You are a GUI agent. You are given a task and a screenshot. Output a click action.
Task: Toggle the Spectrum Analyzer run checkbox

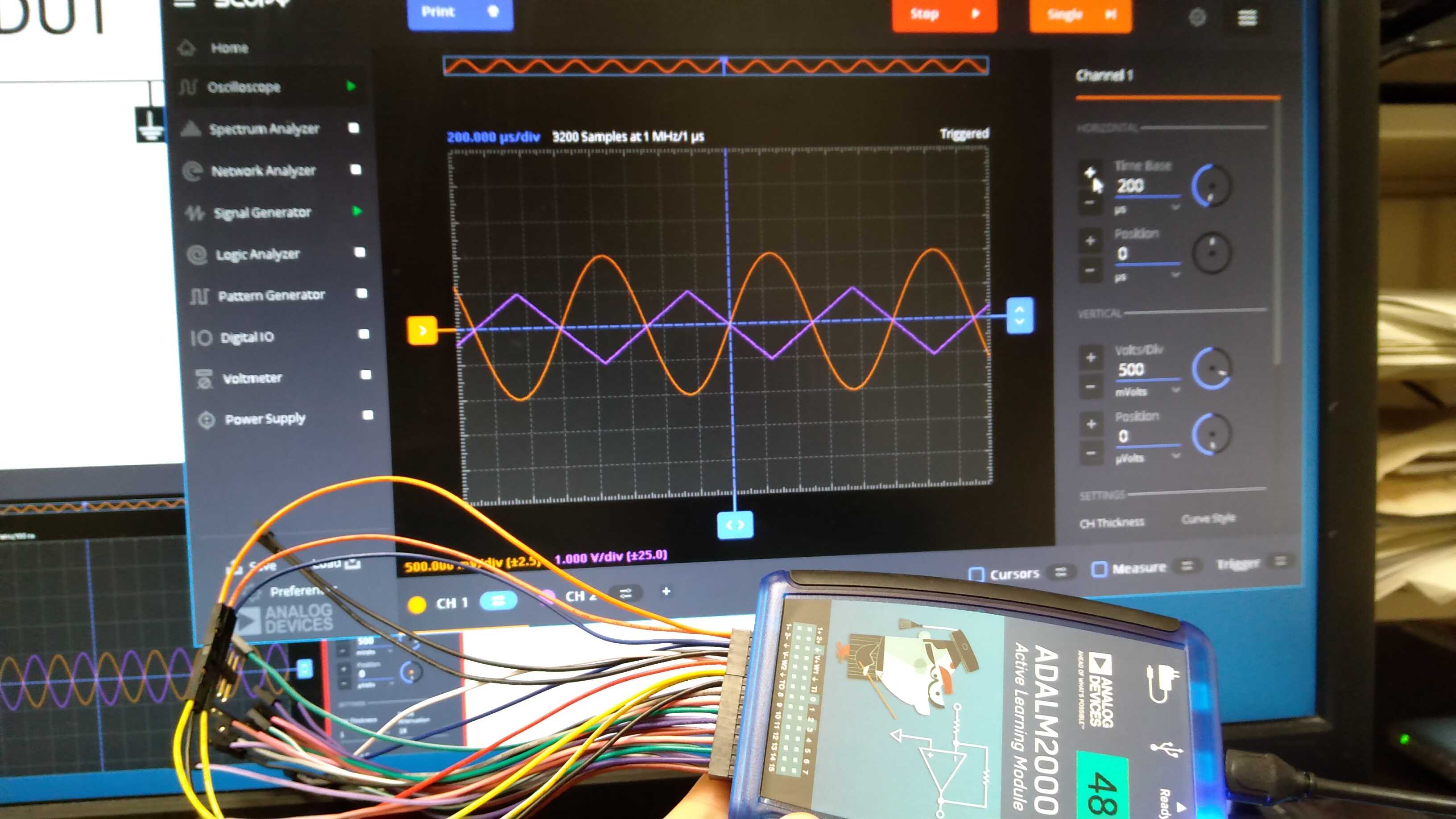pos(354,128)
